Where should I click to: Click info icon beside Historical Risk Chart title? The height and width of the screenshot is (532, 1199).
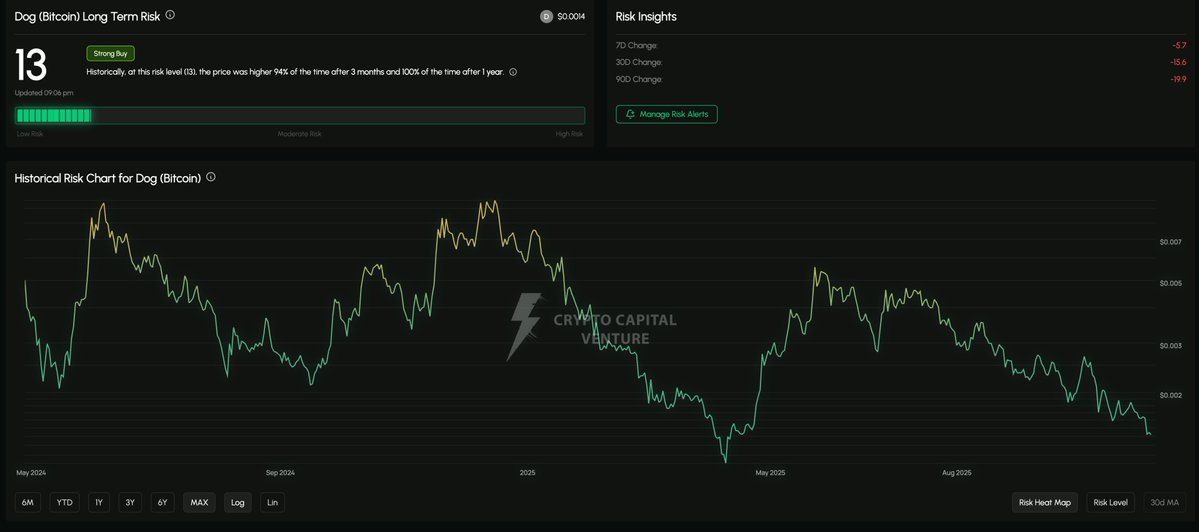point(211,177)
